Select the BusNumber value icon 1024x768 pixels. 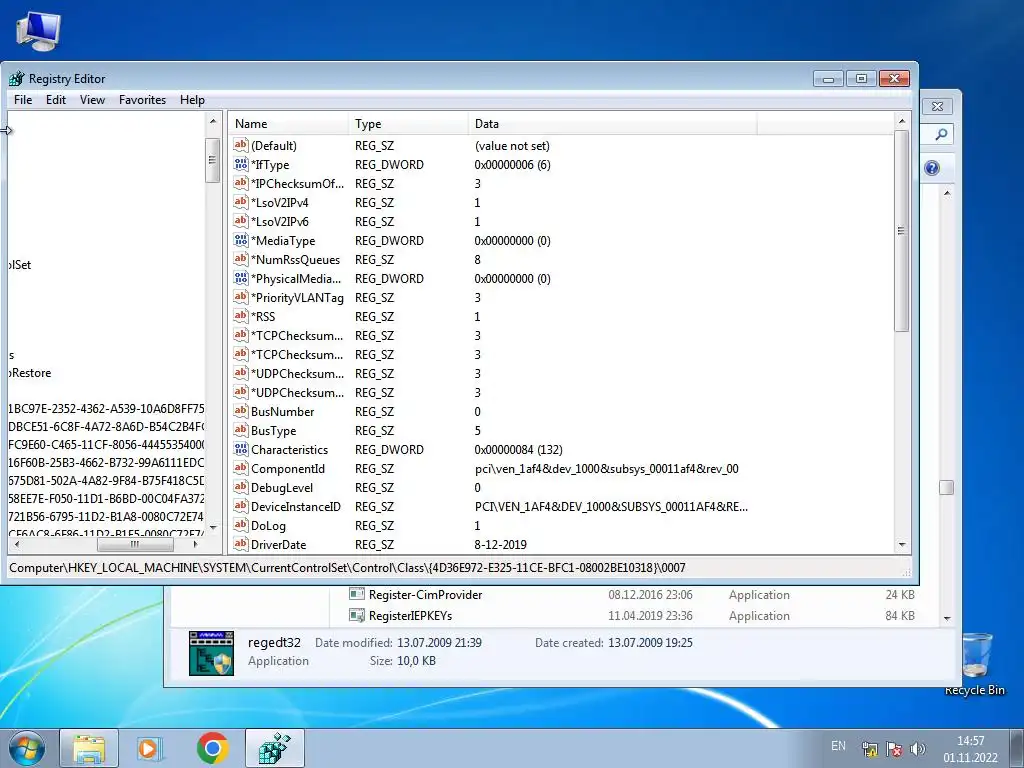click(x=240, y=411)
